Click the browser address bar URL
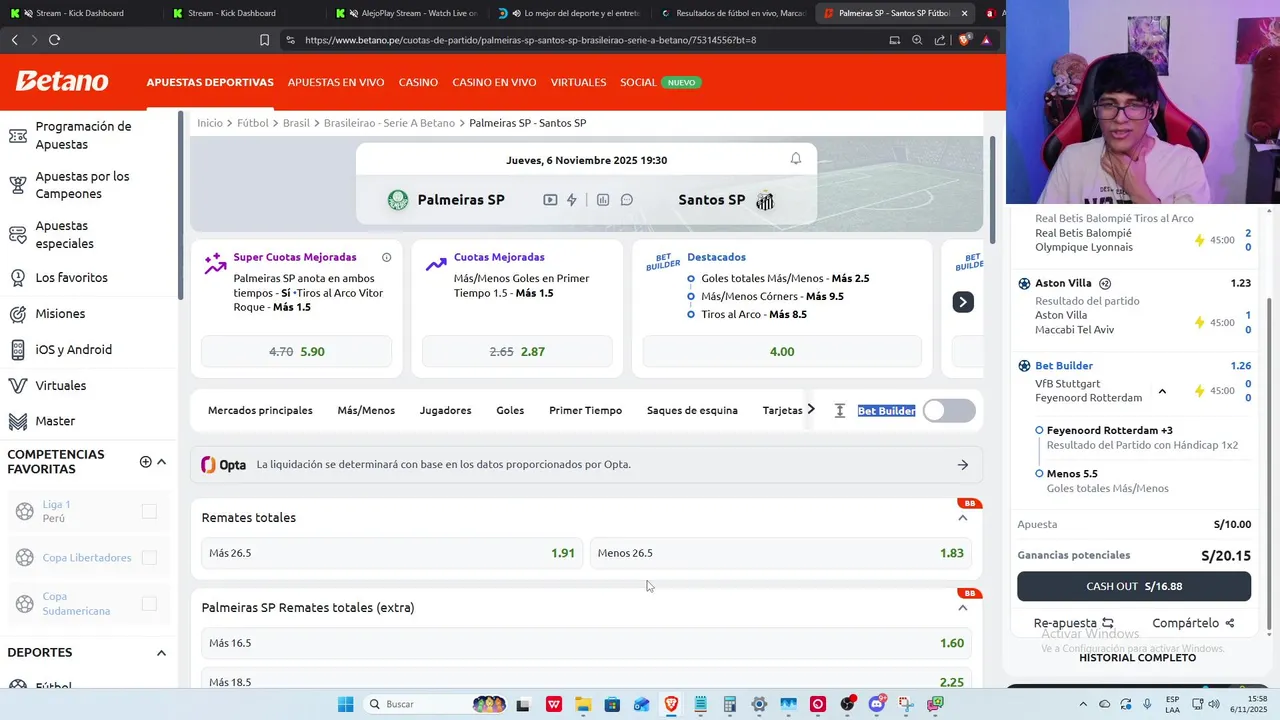Viewport: 1280px width, 720px height. (530, 40)
